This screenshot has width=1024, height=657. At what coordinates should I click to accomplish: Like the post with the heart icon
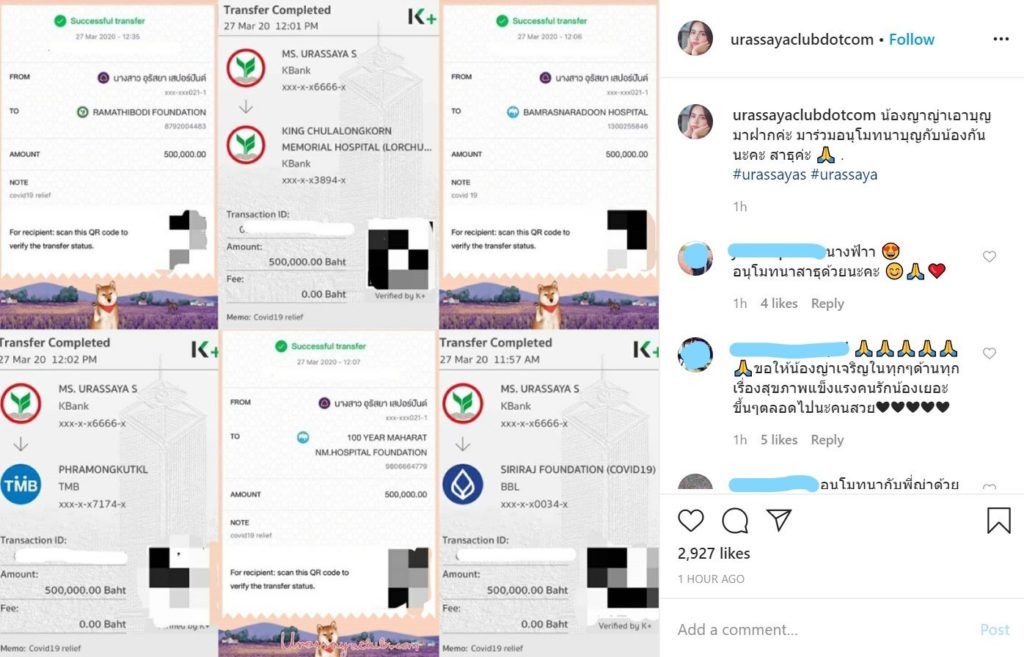tap(690, 520)
